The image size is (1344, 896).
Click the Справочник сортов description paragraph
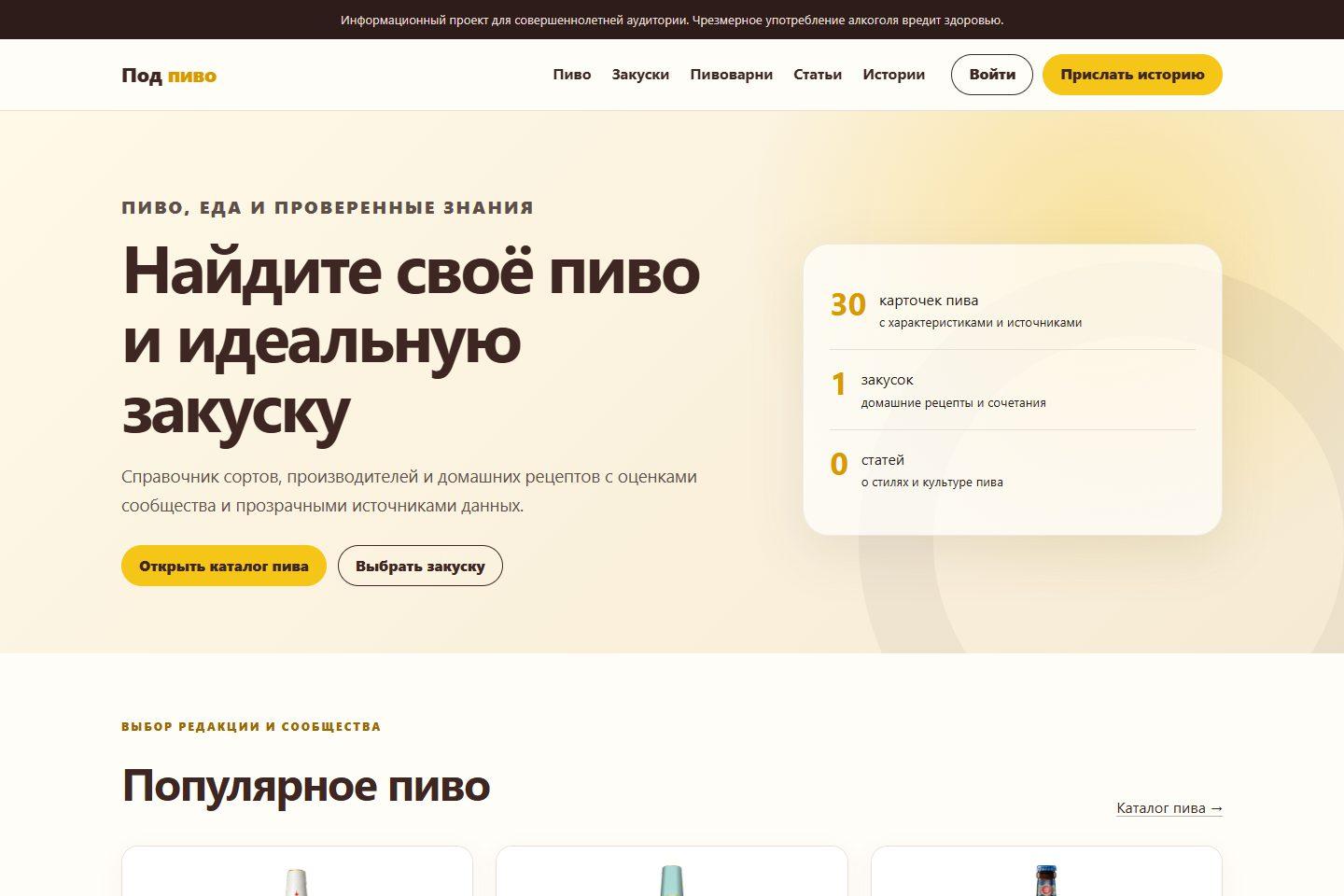pos(409,491)
